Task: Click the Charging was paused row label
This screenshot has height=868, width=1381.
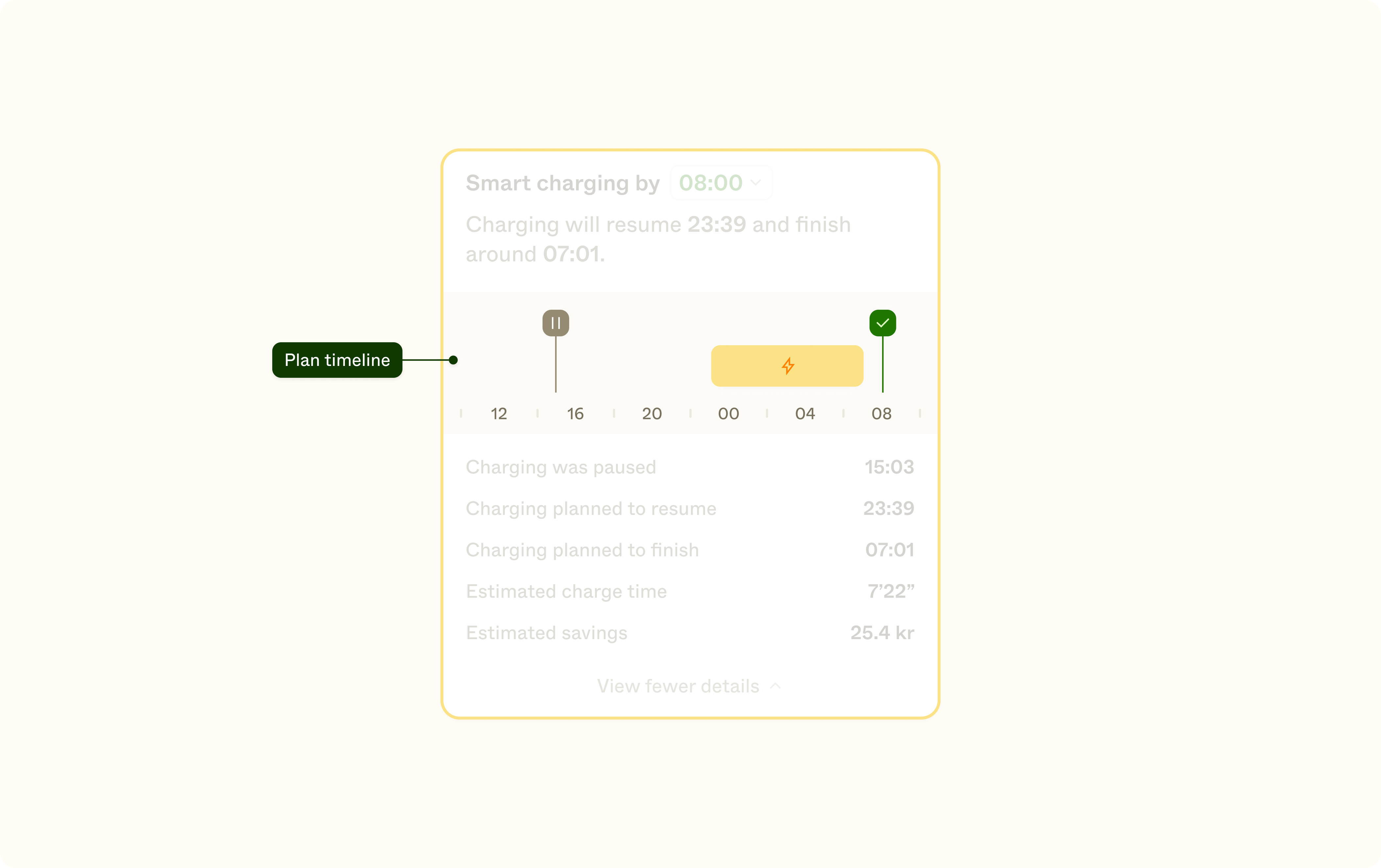Action: coord(560,467)
